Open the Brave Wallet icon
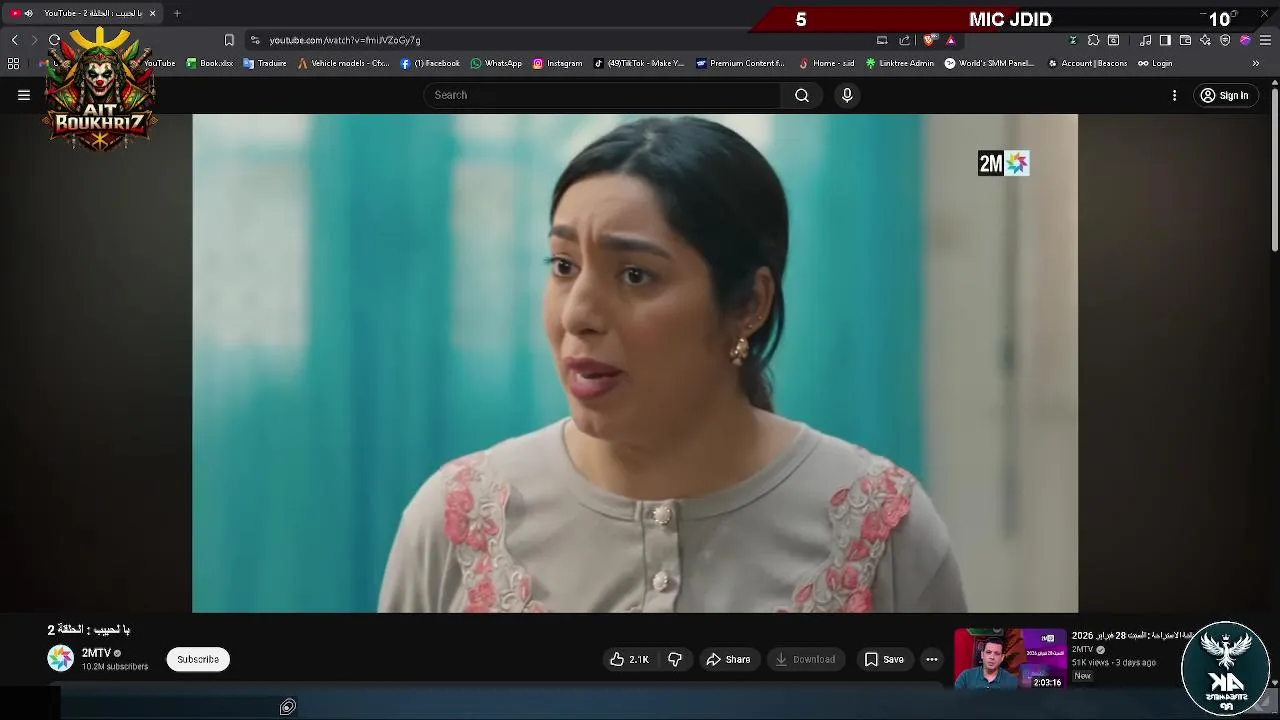The width and height of the screenshot is (1280, 720). [1185, 40]
